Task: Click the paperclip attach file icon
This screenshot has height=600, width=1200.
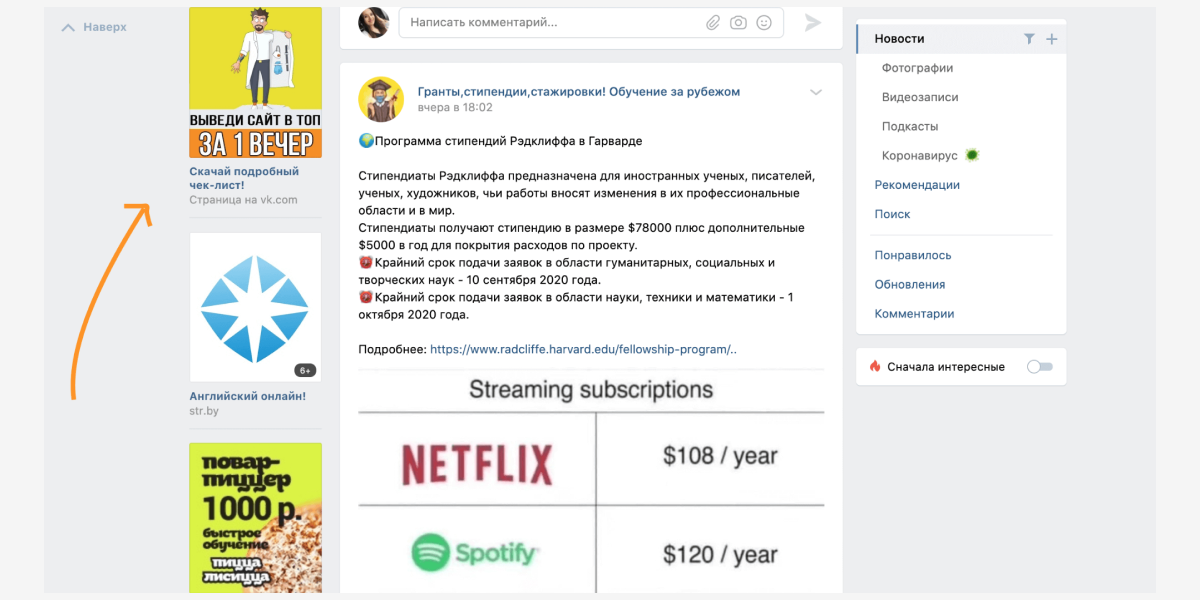Action: [x=712, y=23]
